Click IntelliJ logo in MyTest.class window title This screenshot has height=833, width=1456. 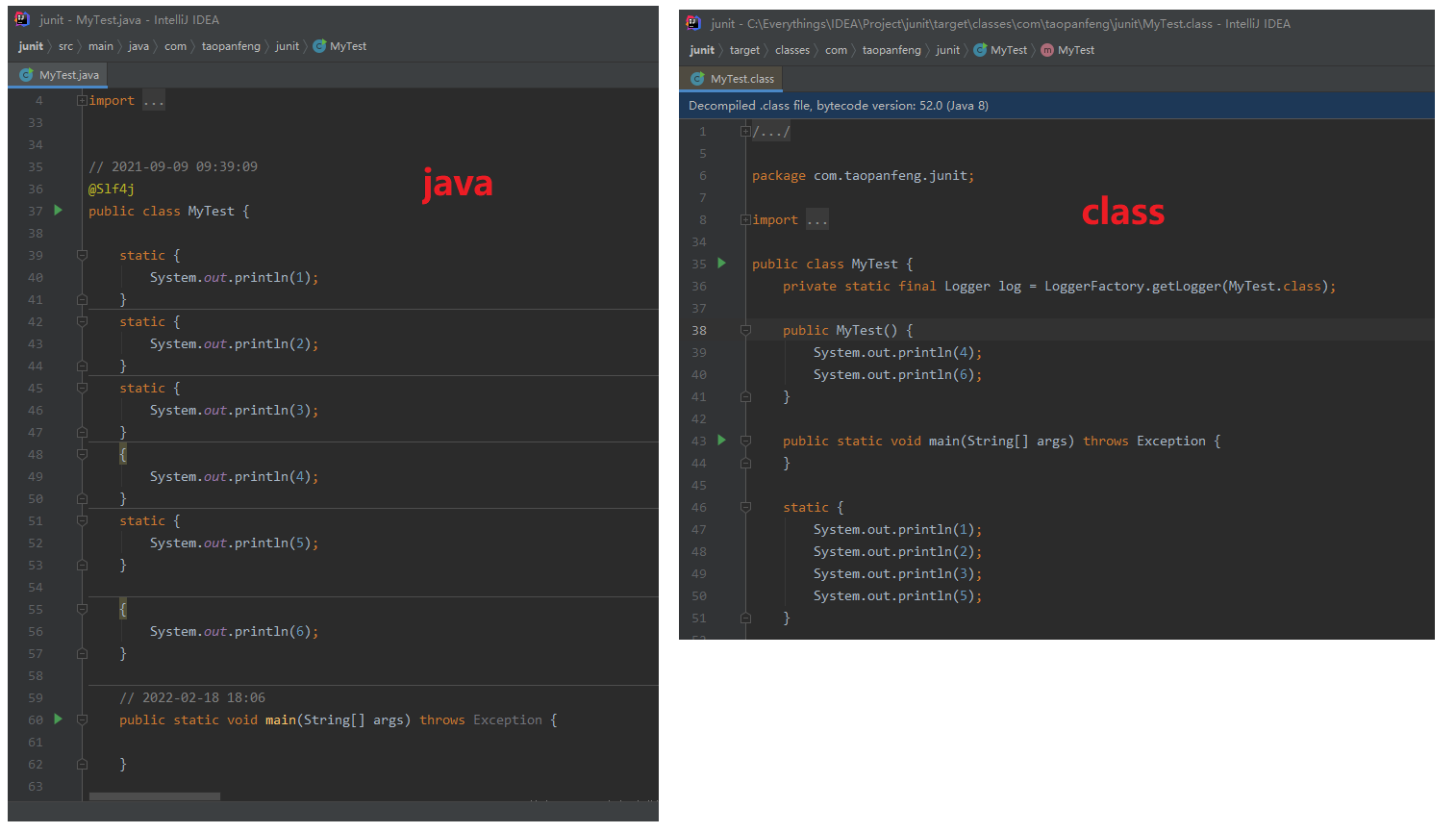[693, 23]
